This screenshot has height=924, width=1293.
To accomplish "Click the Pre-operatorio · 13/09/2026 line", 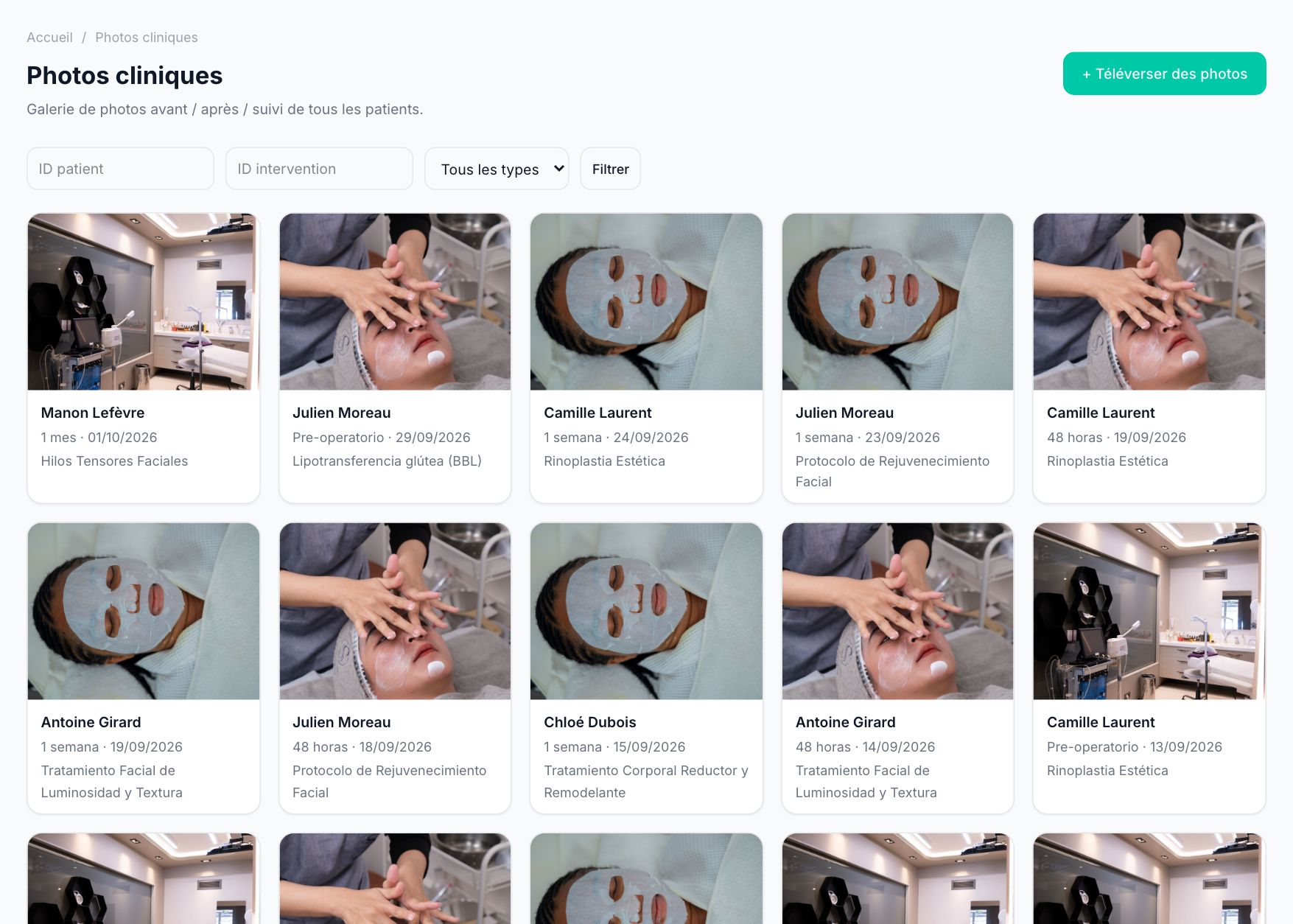I will click(1135, 747).
